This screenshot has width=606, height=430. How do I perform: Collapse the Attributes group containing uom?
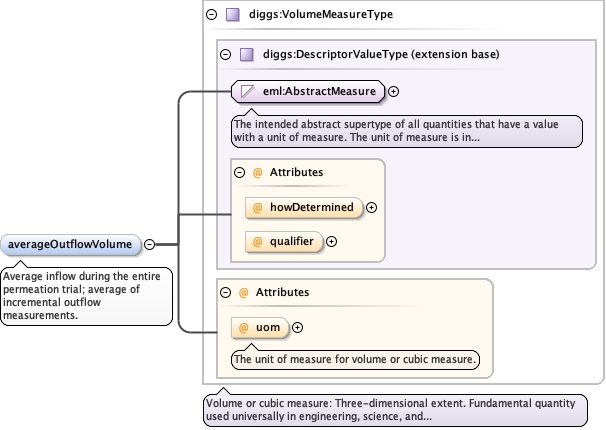[225, 292]
